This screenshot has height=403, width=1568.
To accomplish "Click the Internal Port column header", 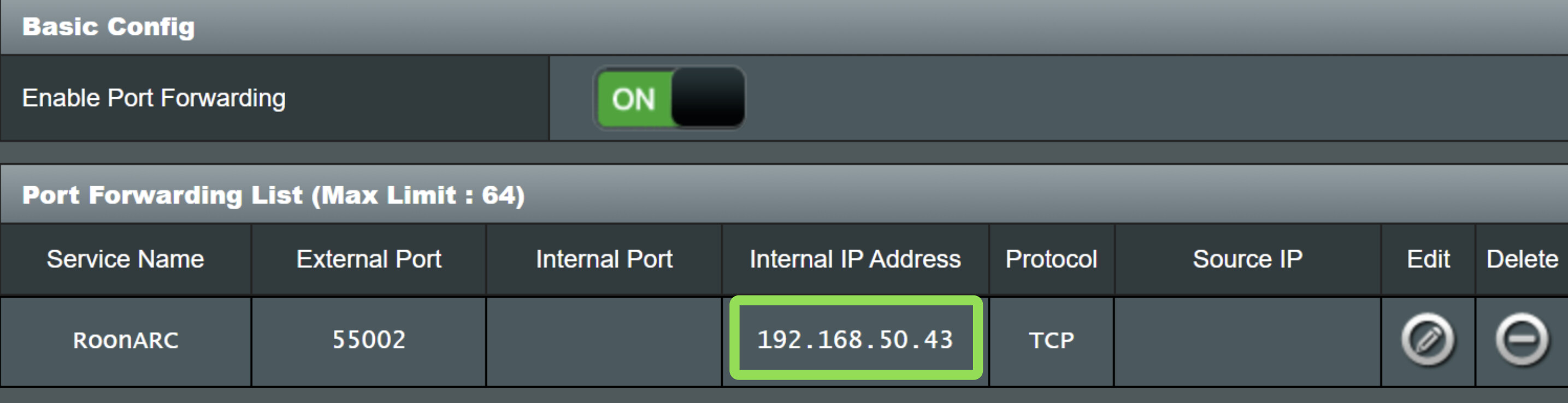I will [x=604, y=259].
